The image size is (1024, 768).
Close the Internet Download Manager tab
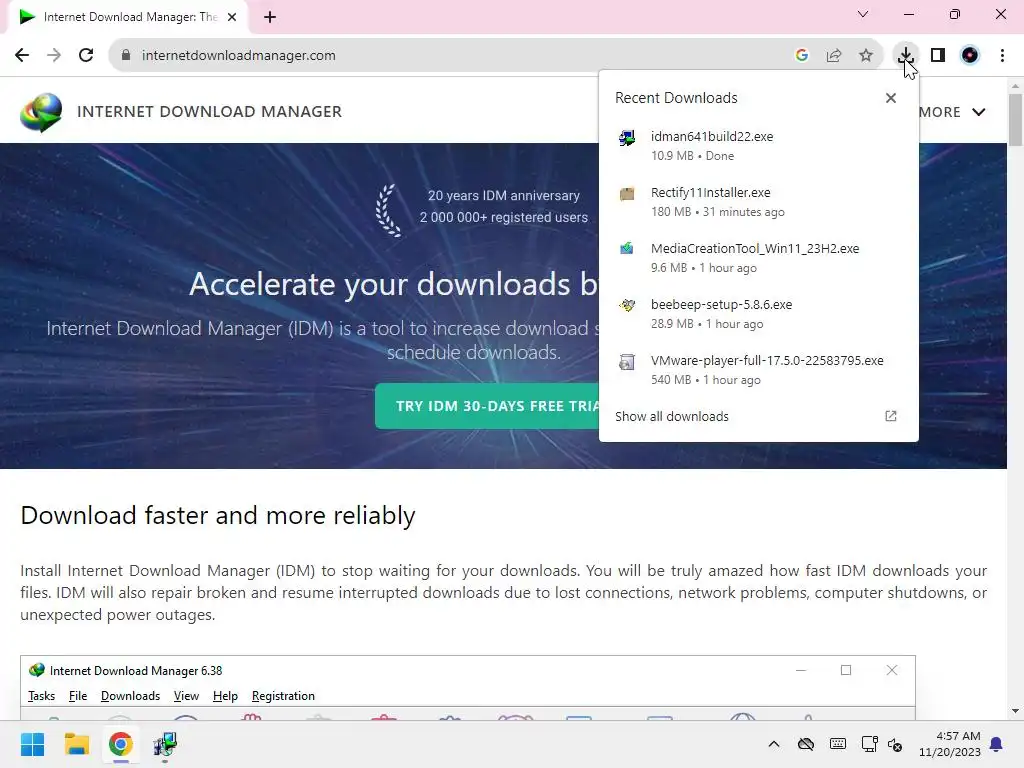pyautogui.click(x=232, y=17)
